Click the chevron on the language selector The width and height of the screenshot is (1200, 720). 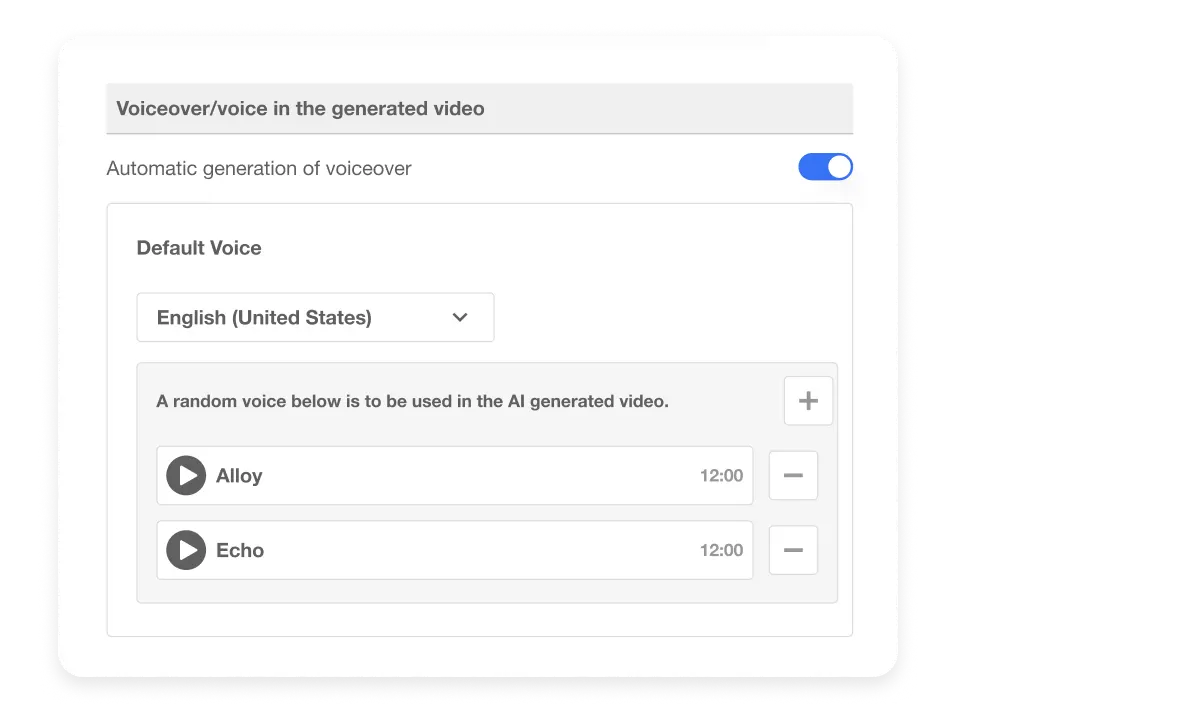click(x=460, y=317)
